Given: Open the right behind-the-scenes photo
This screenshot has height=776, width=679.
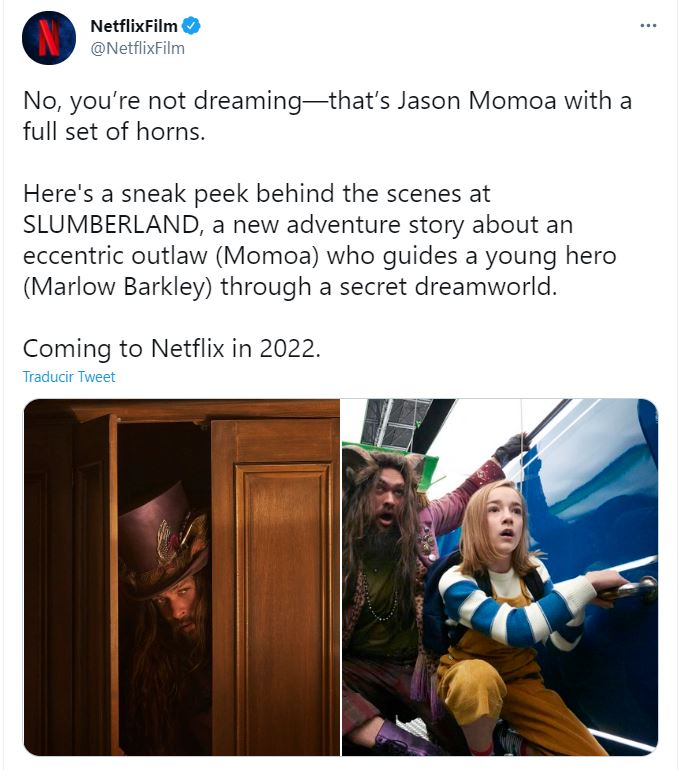Looking at the screenshot, I should point(500,577).
